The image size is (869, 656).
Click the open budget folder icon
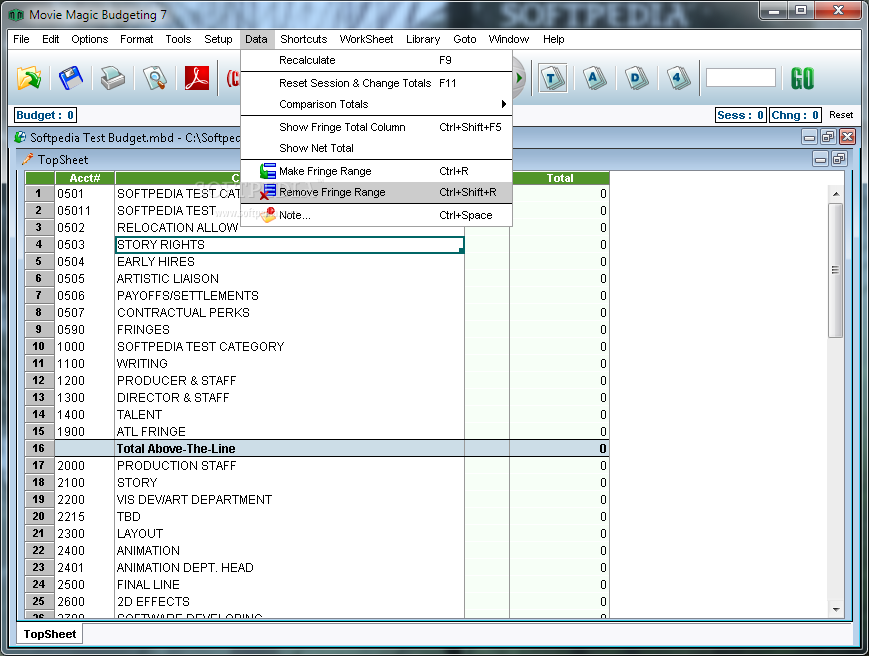(29, 78)
